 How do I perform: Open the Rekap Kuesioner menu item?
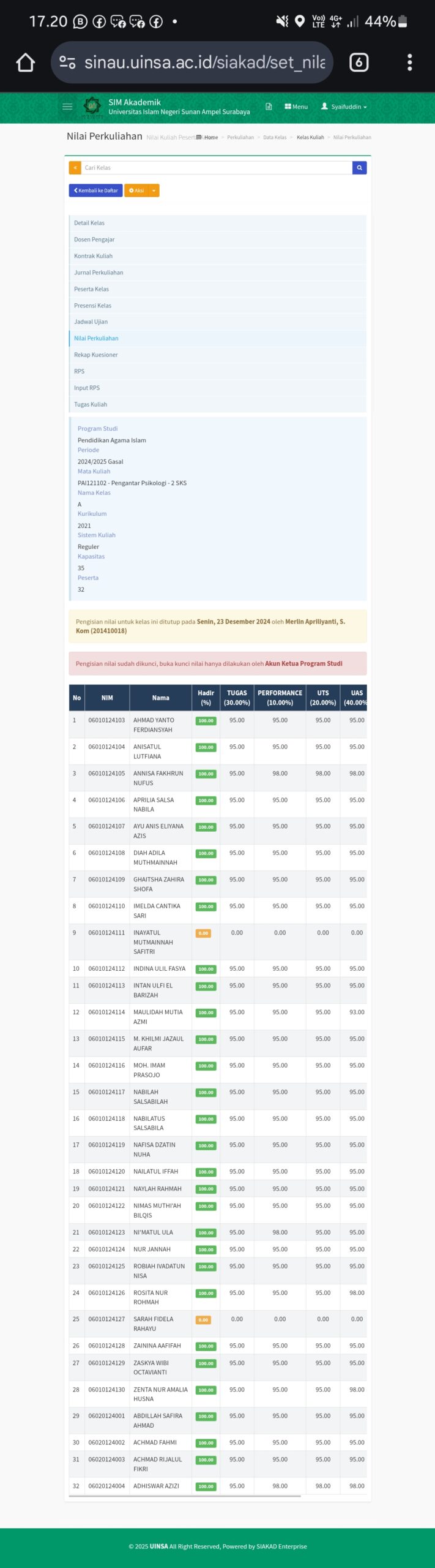(218, 355)
